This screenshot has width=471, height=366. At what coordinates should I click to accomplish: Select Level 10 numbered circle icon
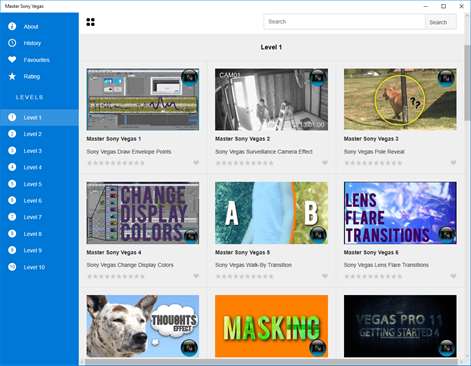coord(12,267)
